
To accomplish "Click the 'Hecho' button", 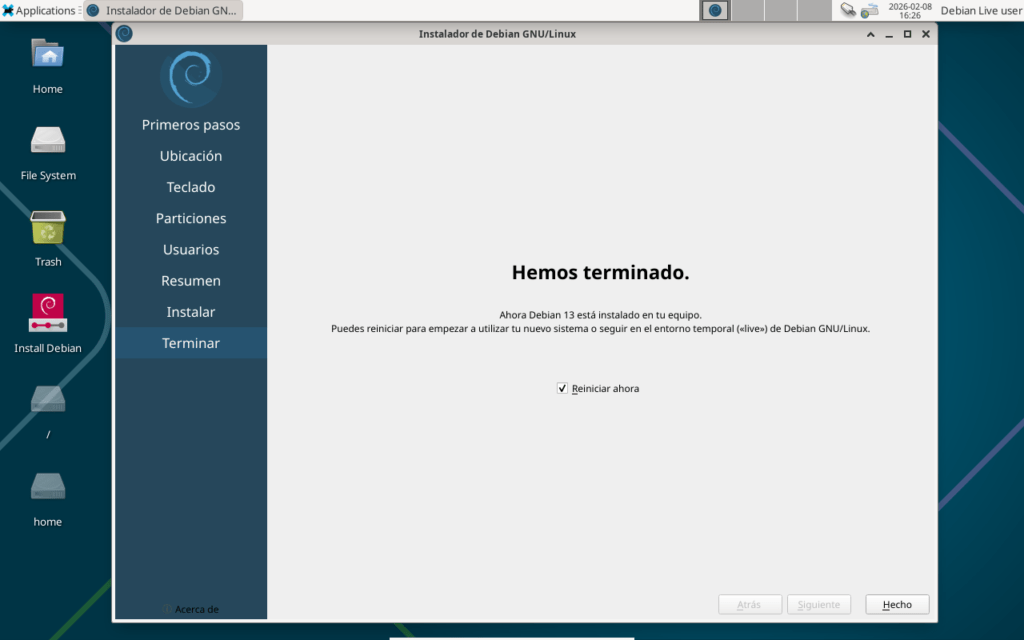I will coord(897,604).
